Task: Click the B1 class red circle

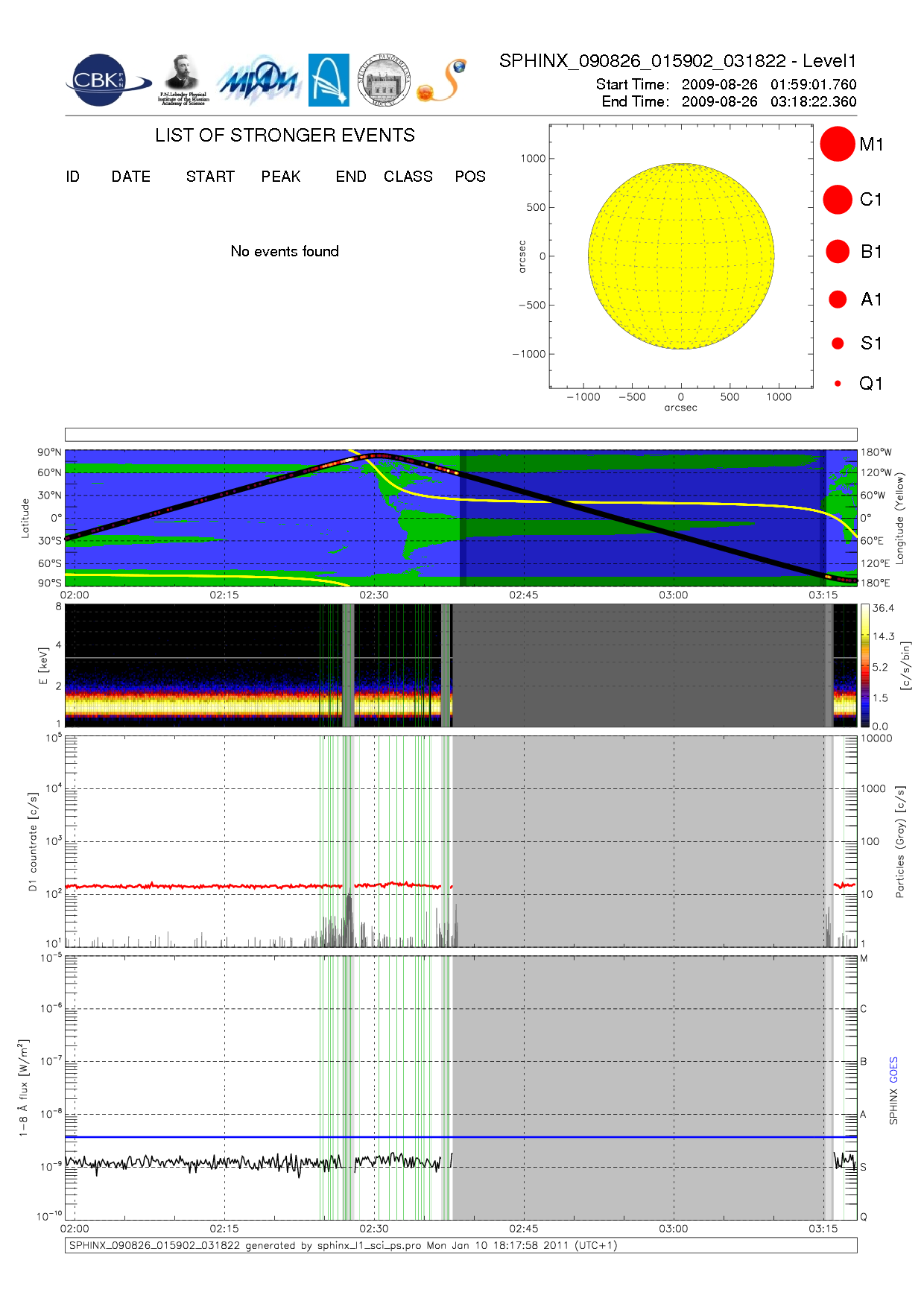Action: click(838, 252)
